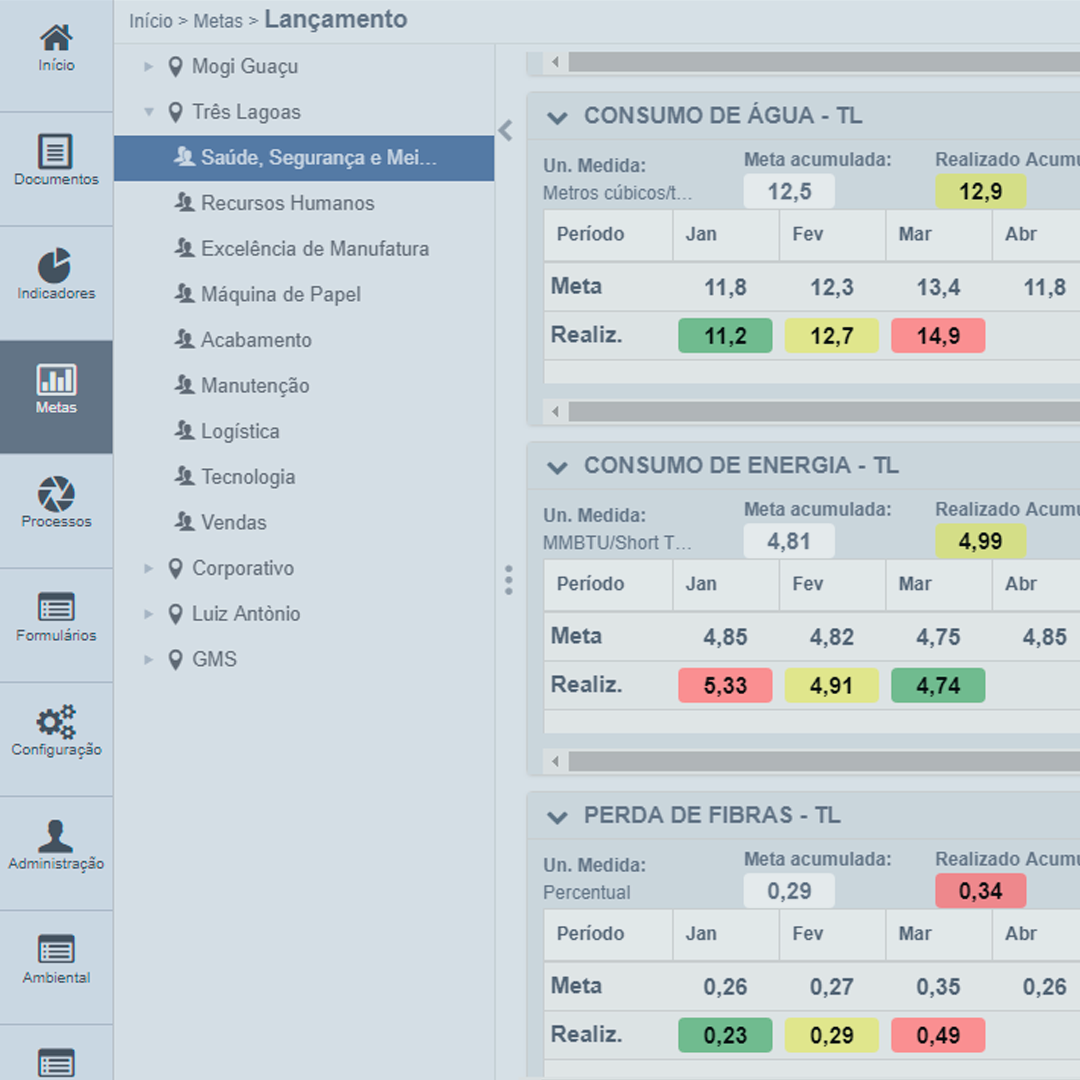Click the panel splitter dots handle
Screen dimensions: 1080x1080
[508, 580]
